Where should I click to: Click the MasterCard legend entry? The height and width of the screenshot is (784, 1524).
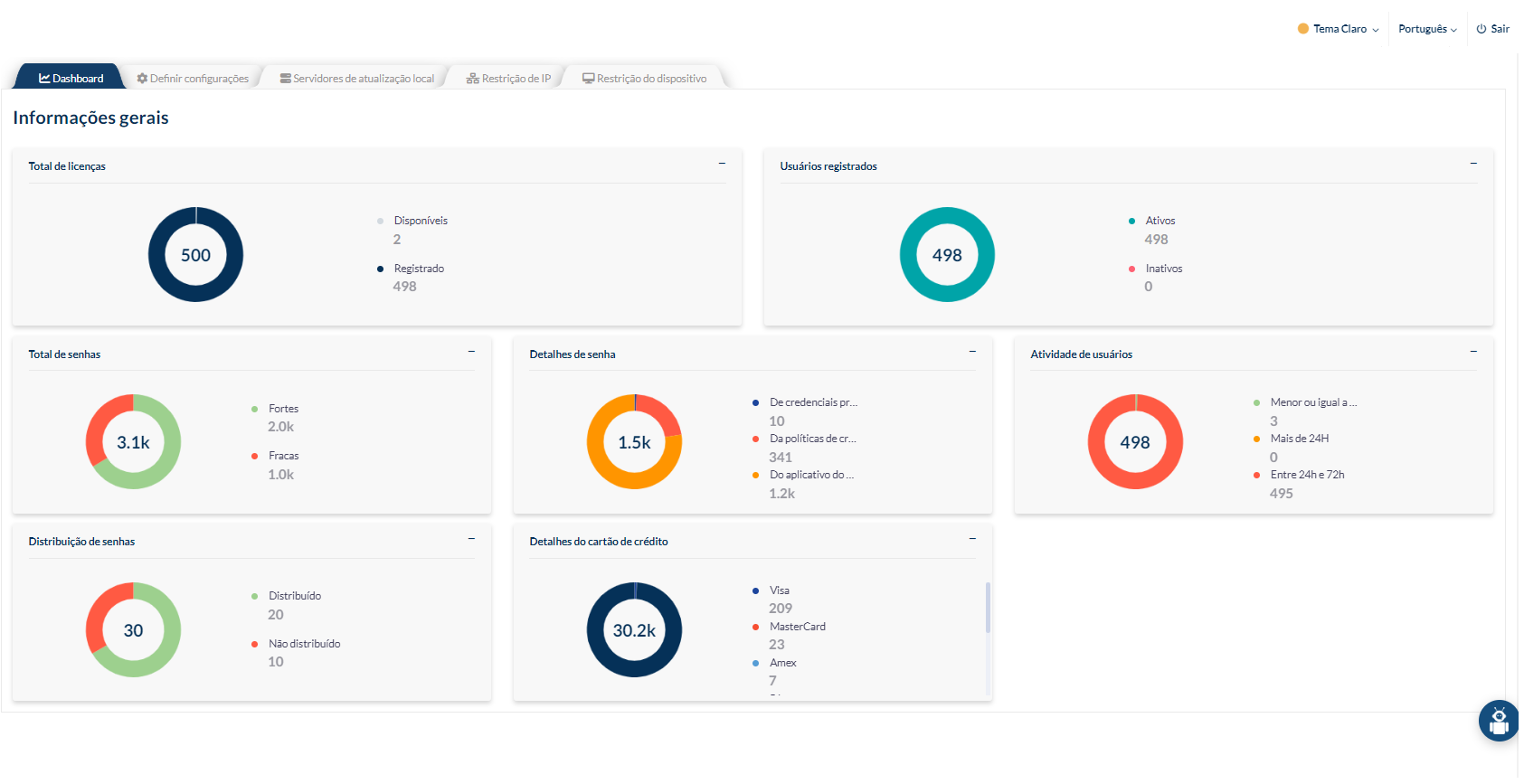789,627
